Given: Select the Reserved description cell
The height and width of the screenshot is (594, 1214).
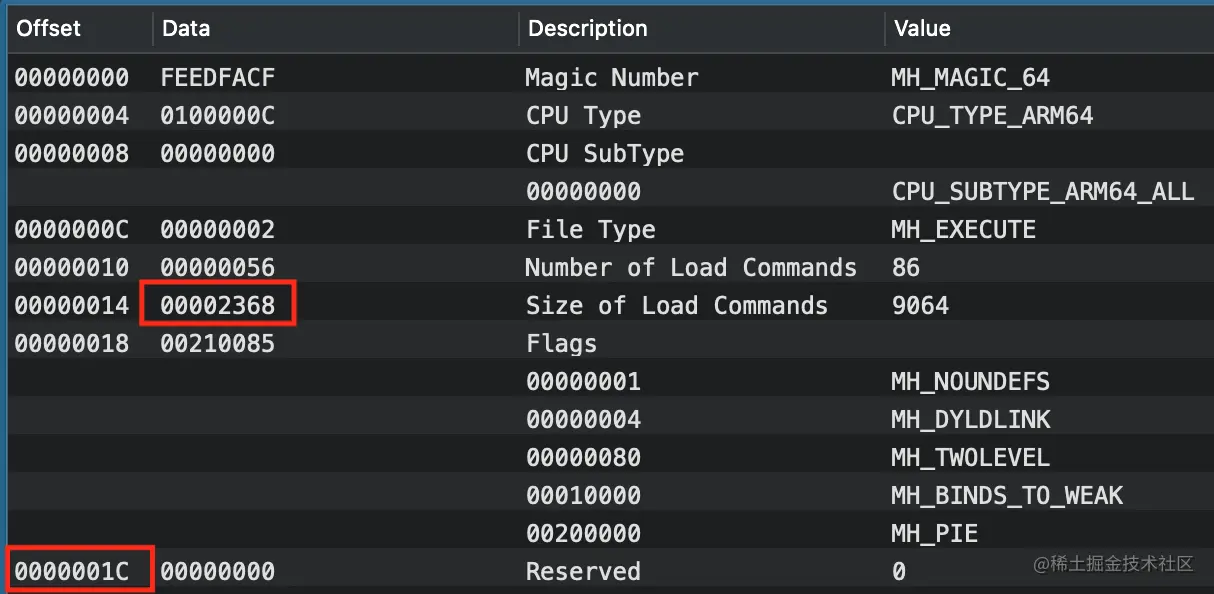Looking at the screenshot, I should [x=583, y=572].
